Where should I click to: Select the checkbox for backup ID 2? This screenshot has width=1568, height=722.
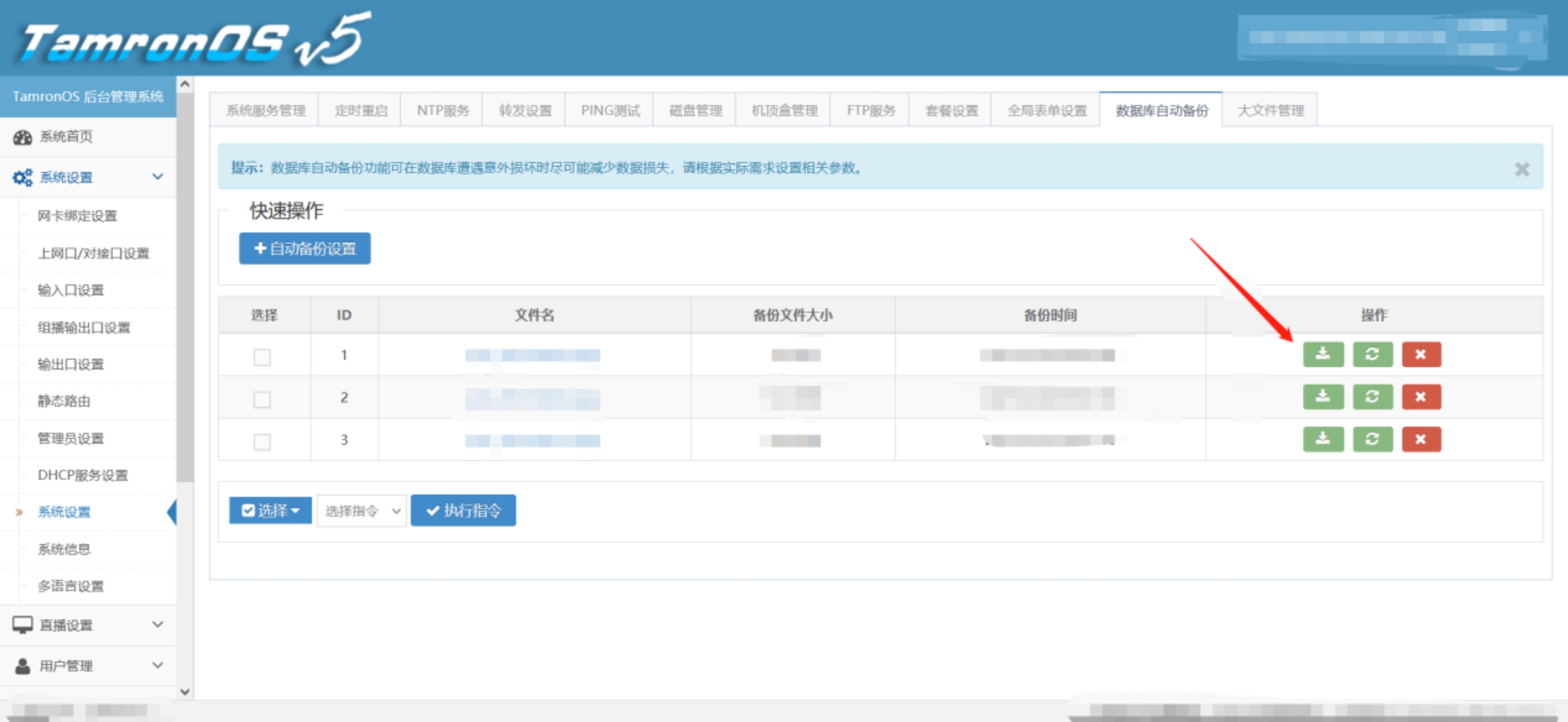point(262,399)
